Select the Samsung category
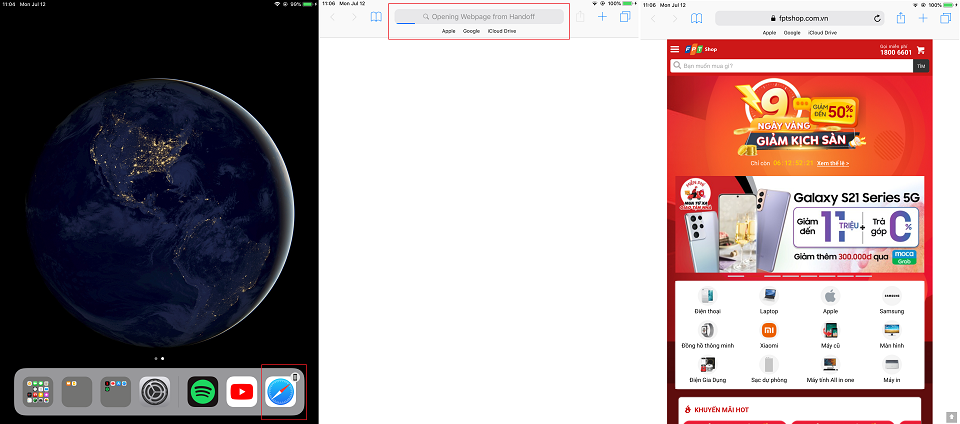The width and height of the screenshot is (960, 424). (x=892, y=300)
